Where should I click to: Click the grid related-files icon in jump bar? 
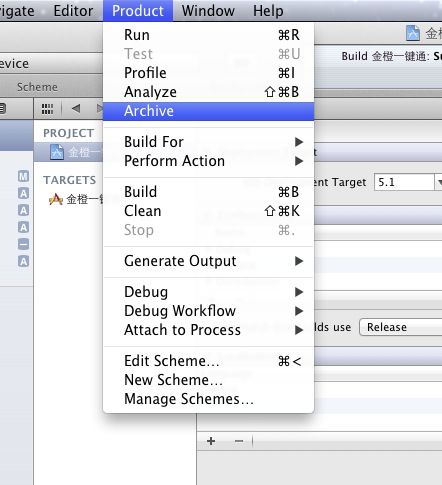[47, 109]
